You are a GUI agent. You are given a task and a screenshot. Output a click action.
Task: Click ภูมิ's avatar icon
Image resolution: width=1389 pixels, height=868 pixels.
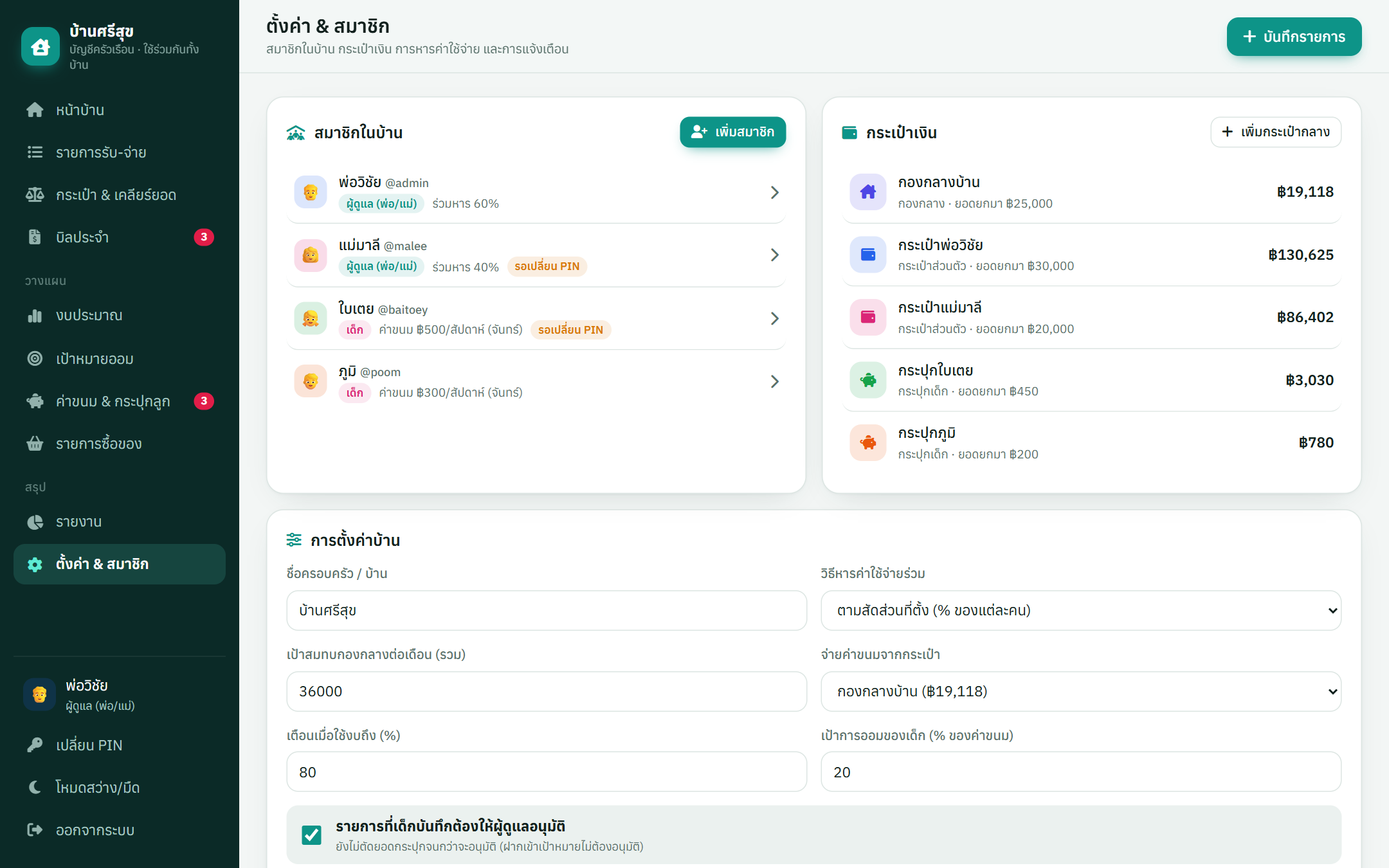311,381
